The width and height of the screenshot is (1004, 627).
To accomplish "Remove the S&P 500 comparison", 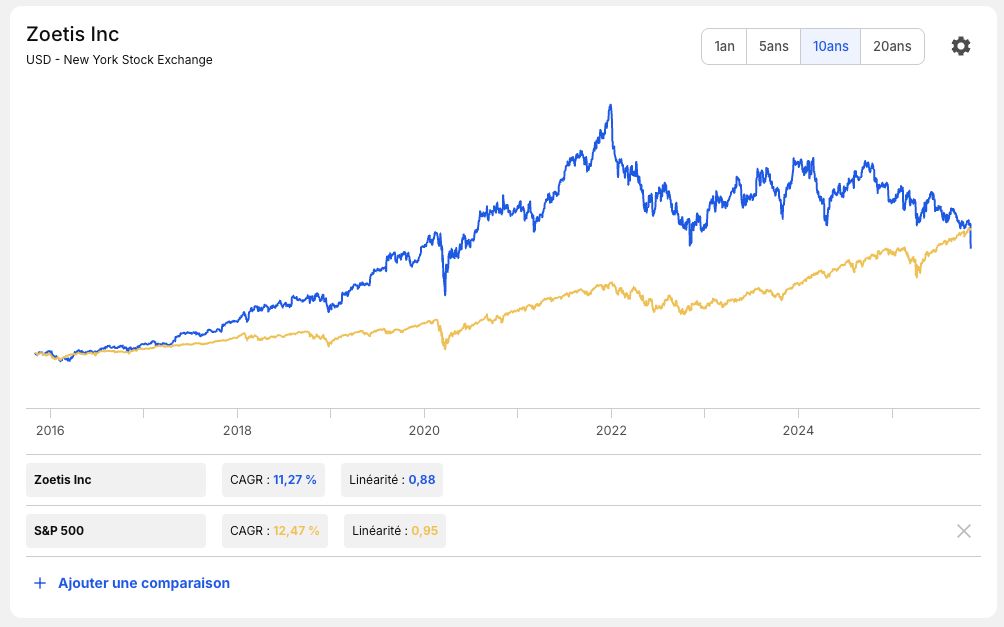I will coord(964,531).
